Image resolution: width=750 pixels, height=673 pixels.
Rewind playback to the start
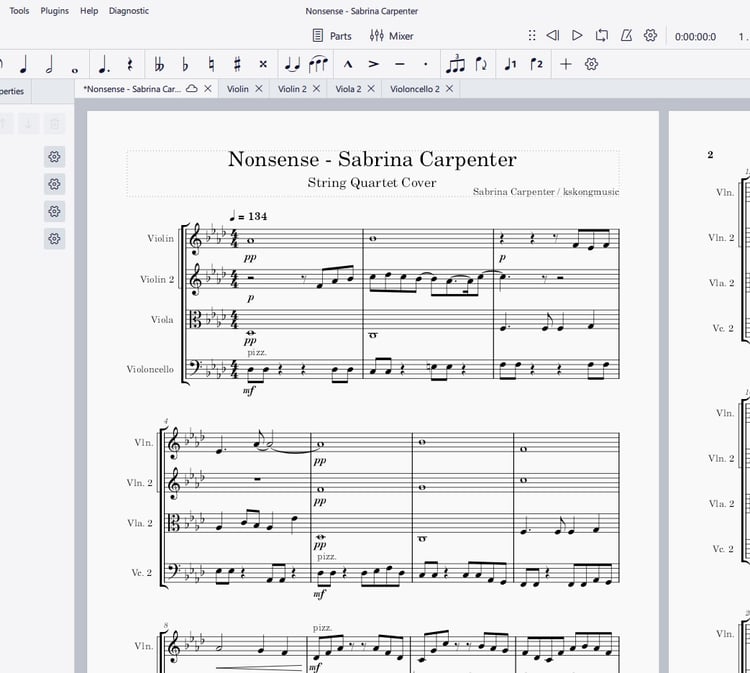coord(553,35)
